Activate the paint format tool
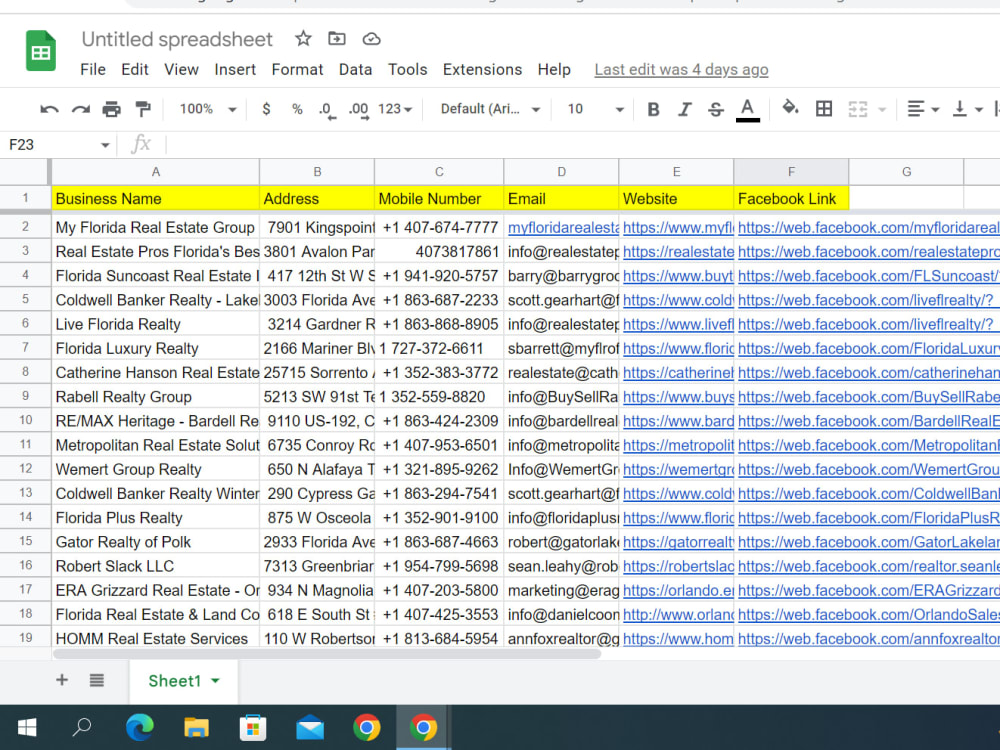 [x=143, y=110]
